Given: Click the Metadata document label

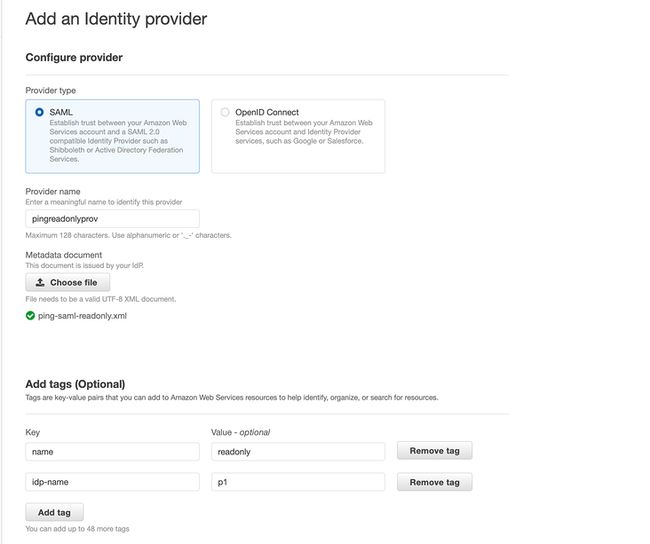Looking at the screenshot, I should (63, 255).
